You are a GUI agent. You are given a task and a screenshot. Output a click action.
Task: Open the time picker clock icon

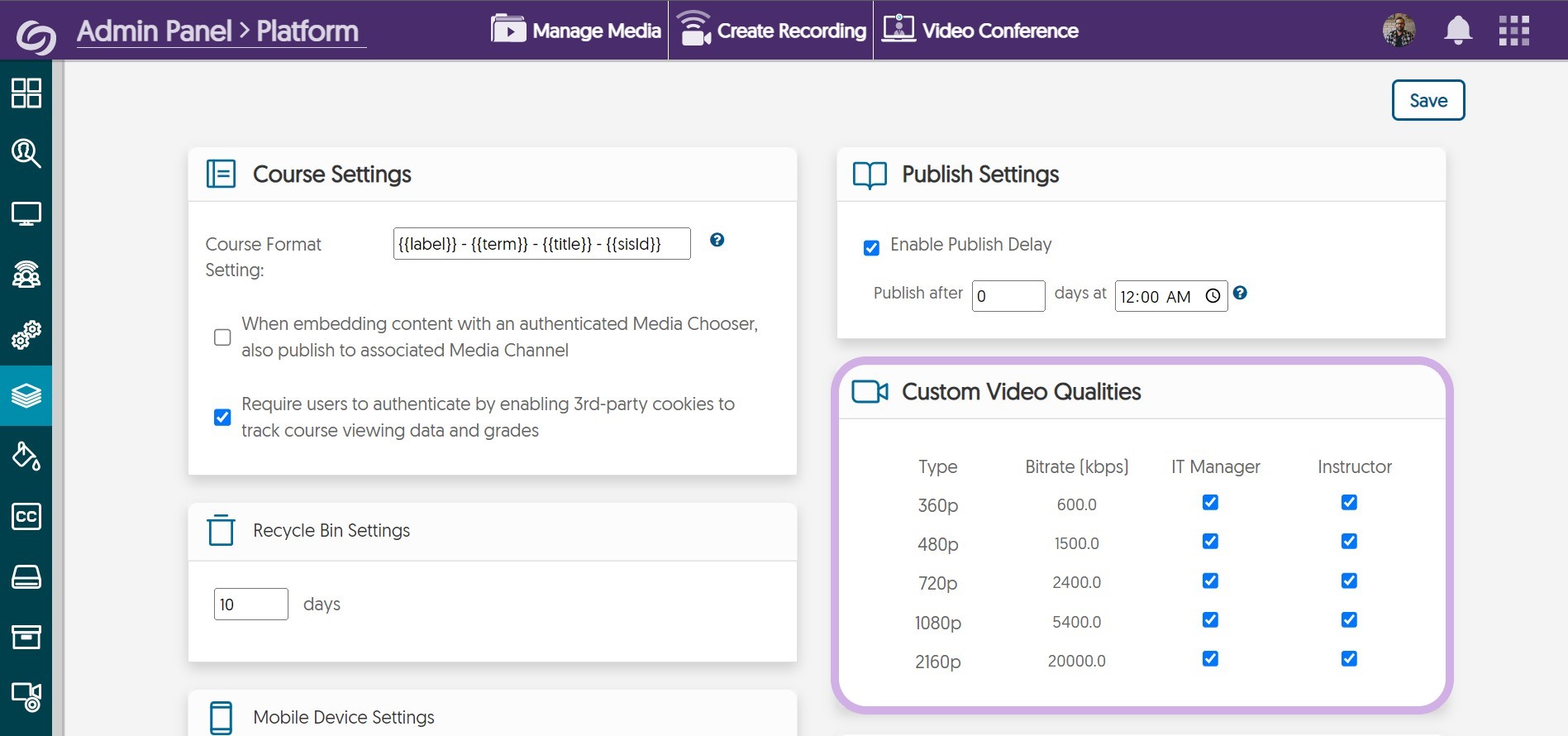[1213, 296]
